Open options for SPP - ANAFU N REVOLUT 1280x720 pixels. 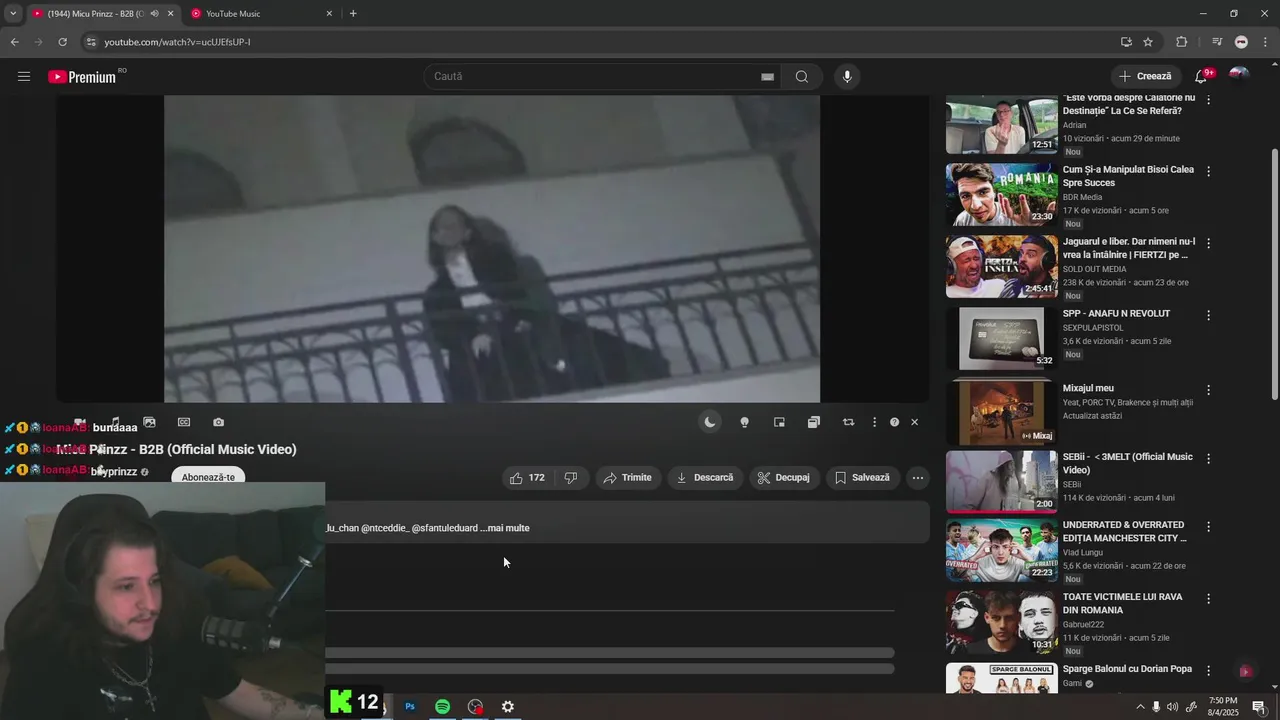pyautogui.click(x=1208, y=315)
